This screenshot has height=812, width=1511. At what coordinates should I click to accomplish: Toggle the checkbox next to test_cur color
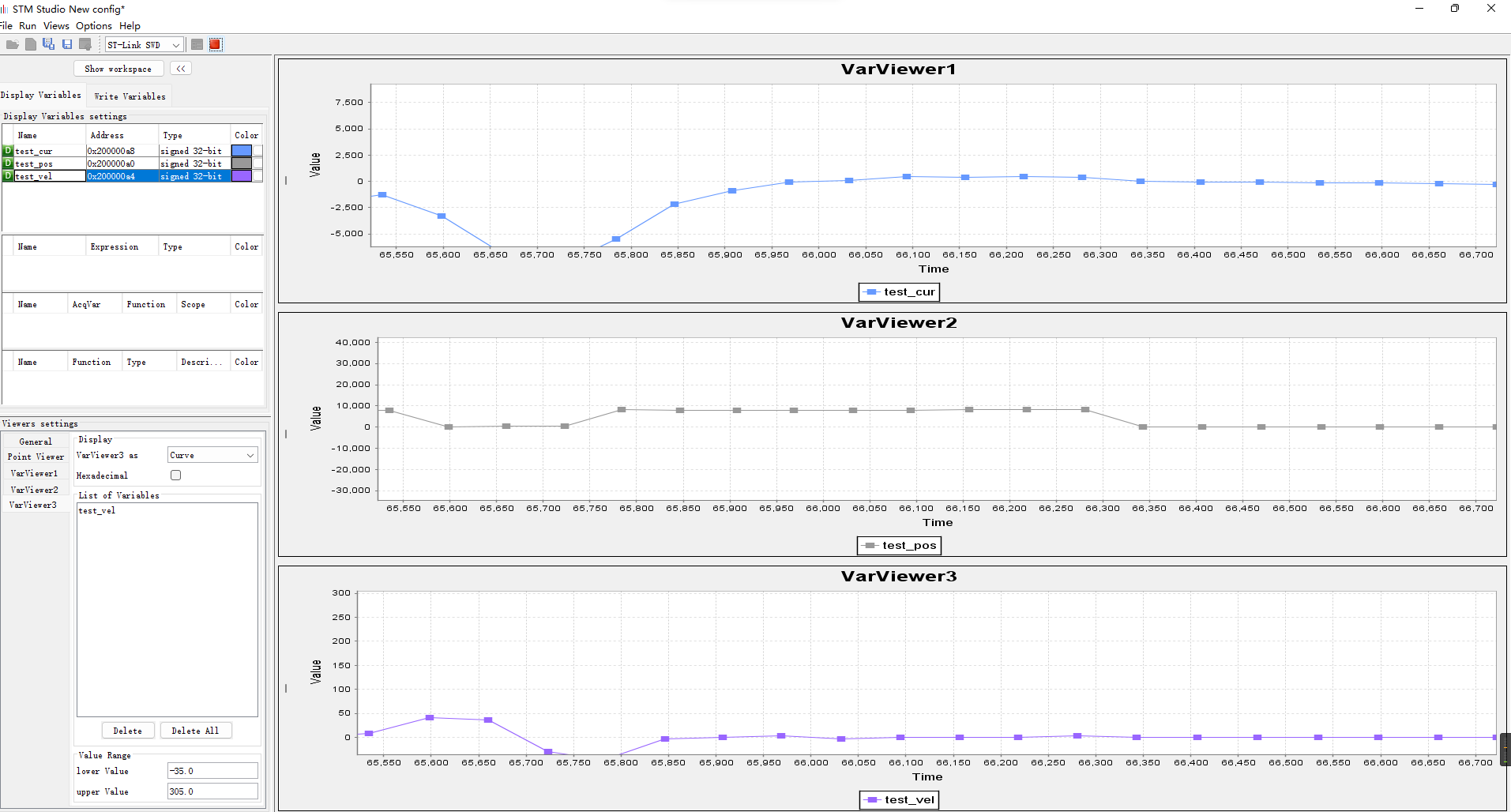click(x=257, y=151)
